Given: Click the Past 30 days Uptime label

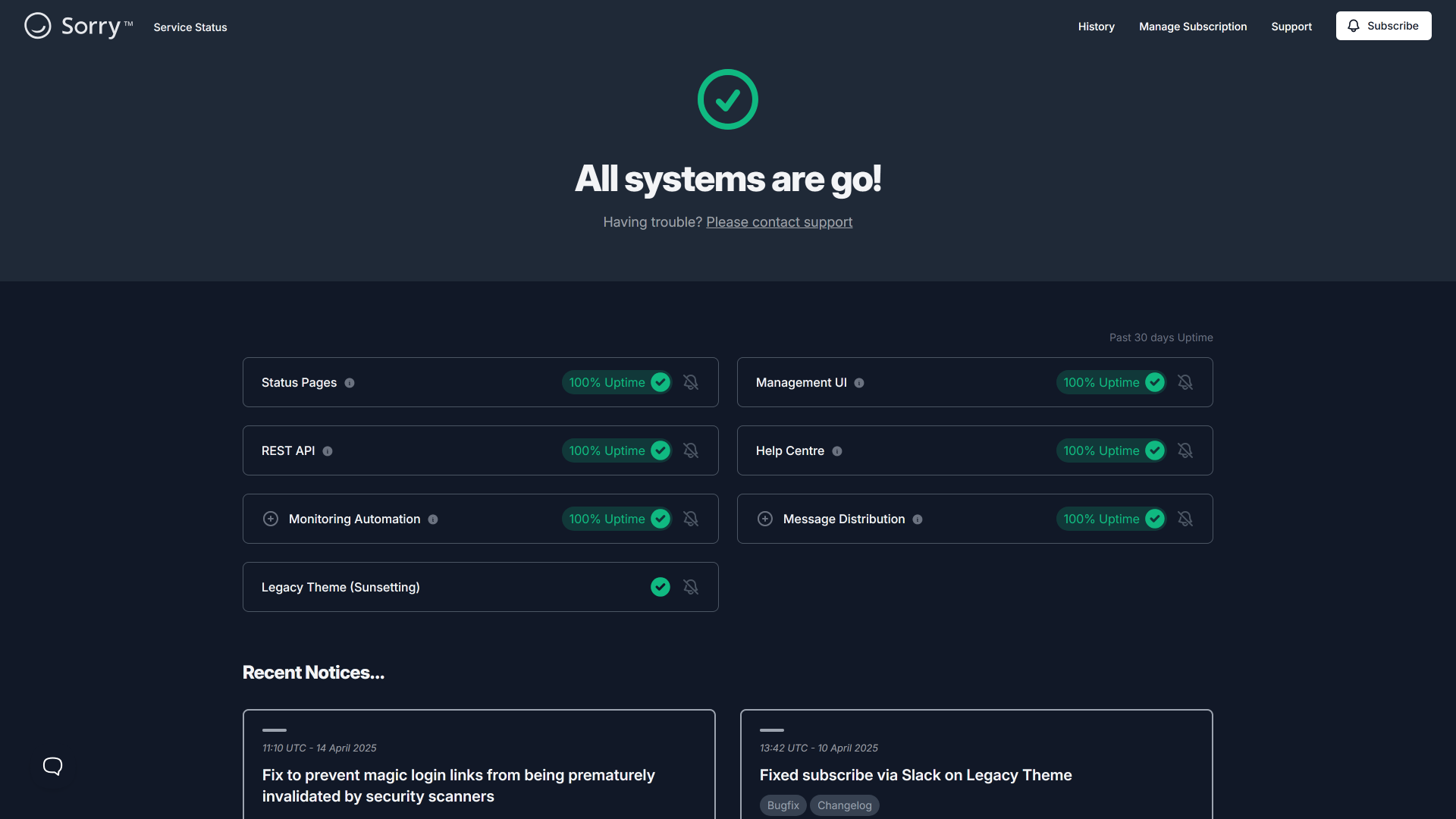Looking at the screenshot, I should click(x=1161, y=337).
